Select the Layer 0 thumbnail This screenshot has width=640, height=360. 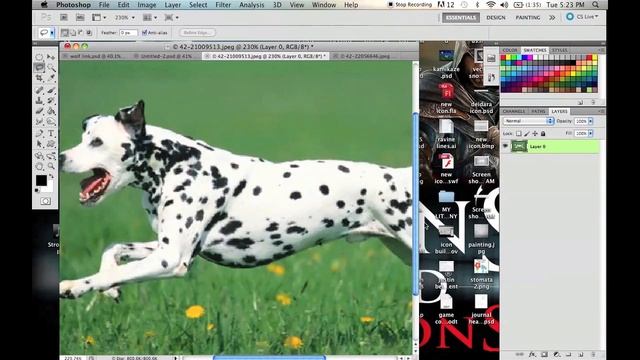point(519,146)
